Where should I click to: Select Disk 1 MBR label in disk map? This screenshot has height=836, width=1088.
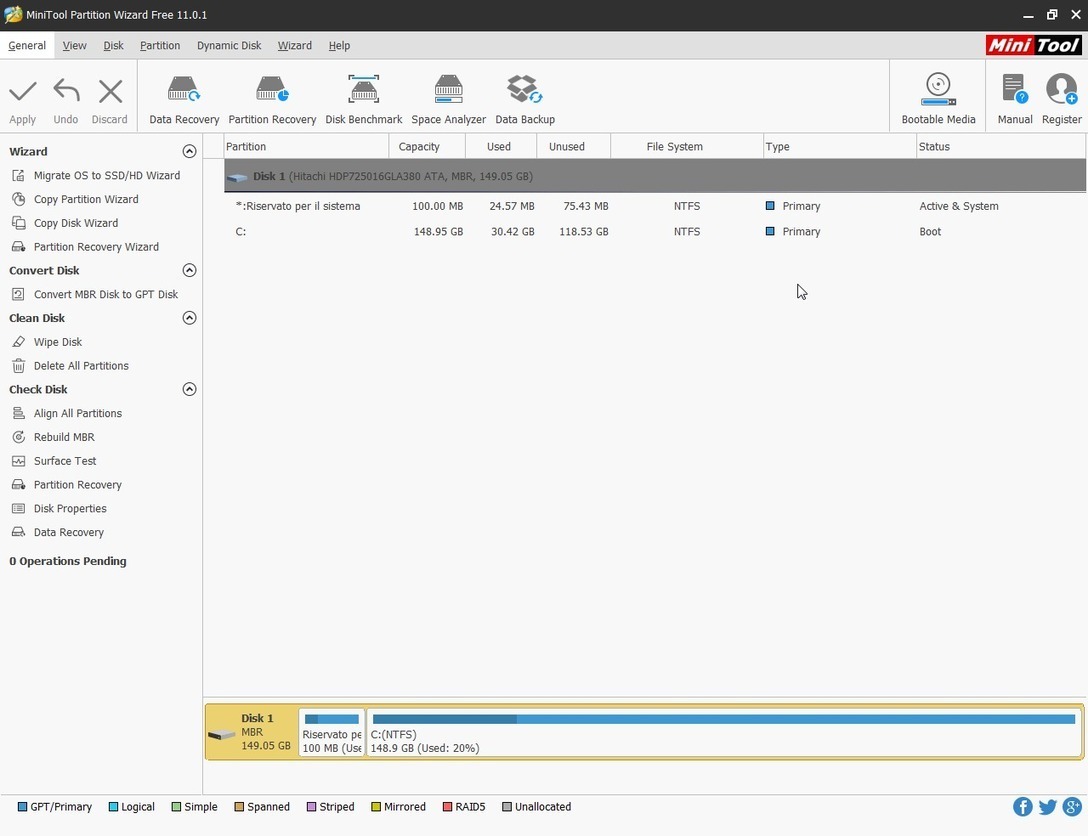(251, 732)
